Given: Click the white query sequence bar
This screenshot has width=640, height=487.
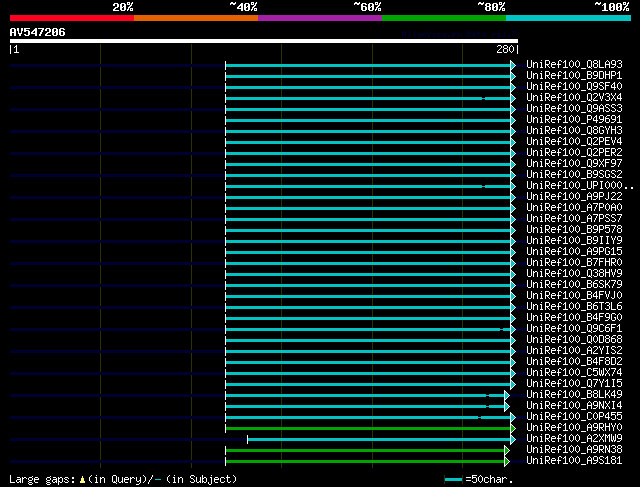Looking at the screenshot, I should [x=264, y=41].
